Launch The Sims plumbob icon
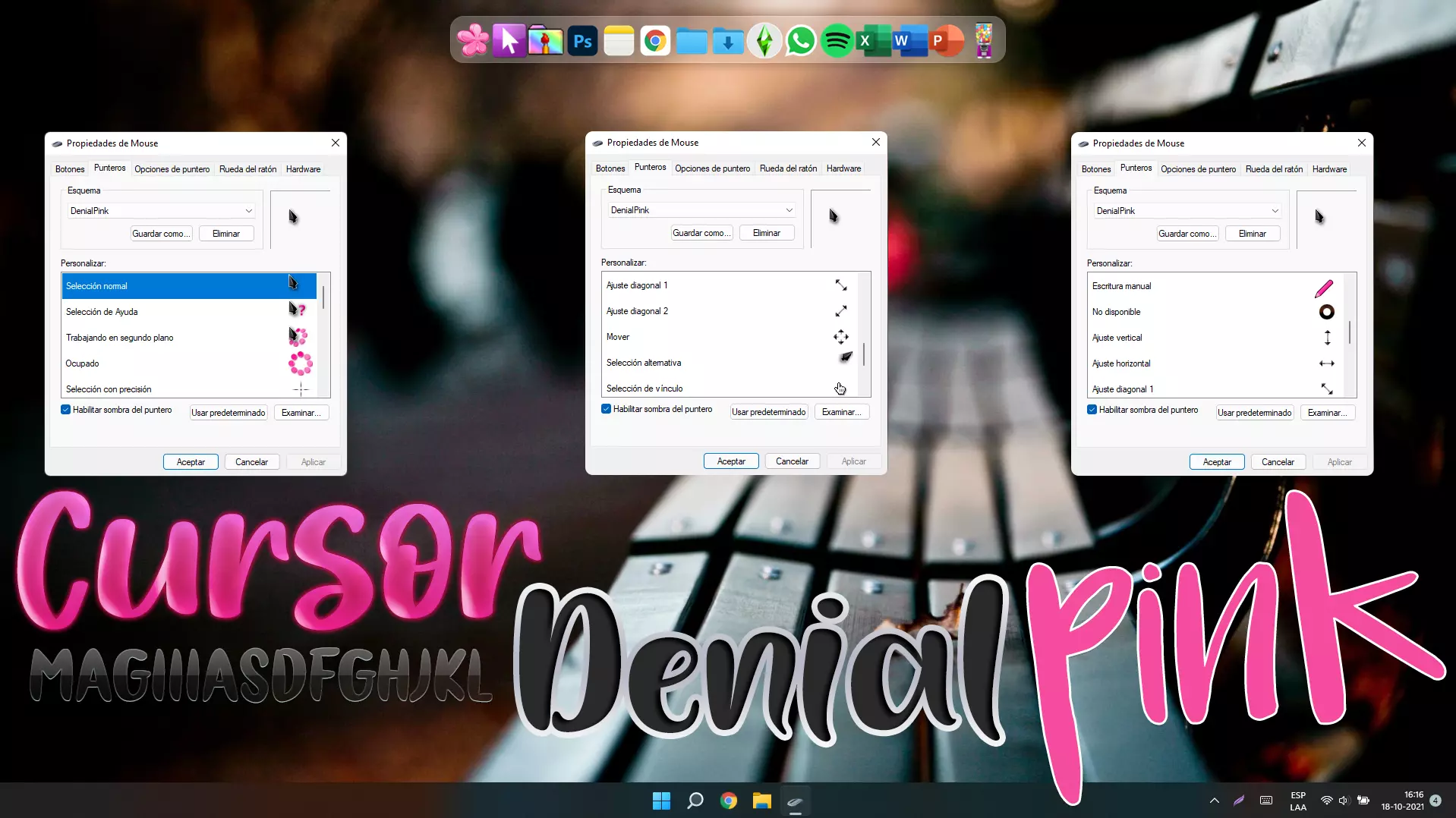This screenshot has width=1456, height=818. [x=764, y=40]
